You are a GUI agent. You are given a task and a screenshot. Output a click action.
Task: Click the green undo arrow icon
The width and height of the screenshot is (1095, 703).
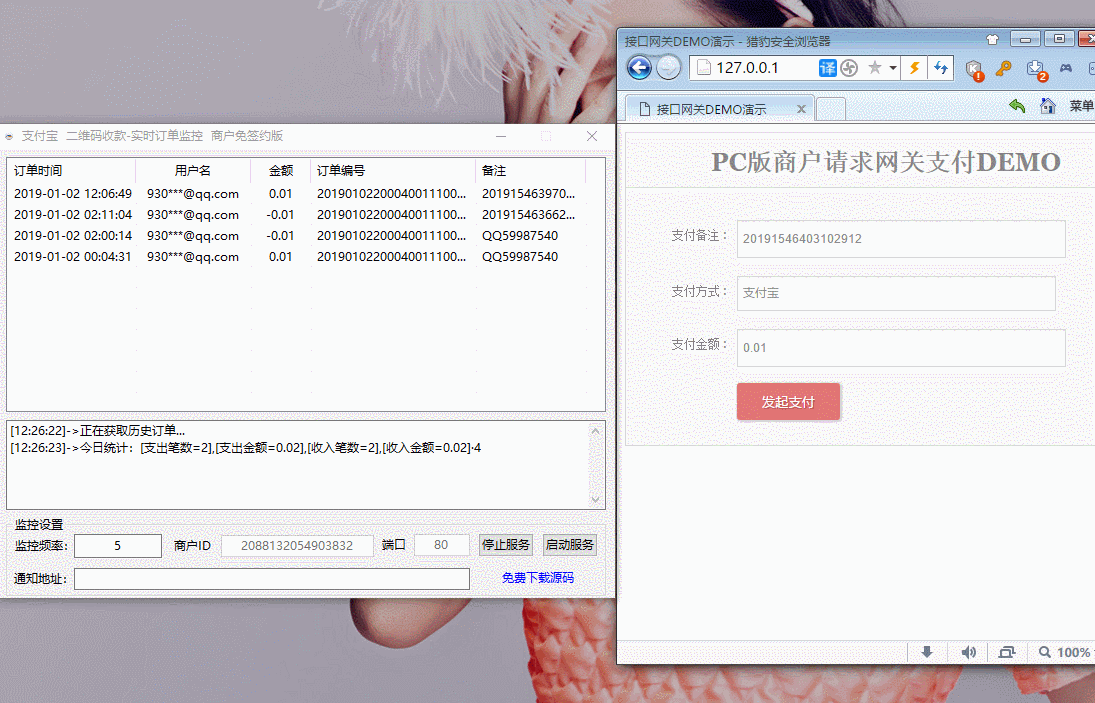[x=1017, y=106]
